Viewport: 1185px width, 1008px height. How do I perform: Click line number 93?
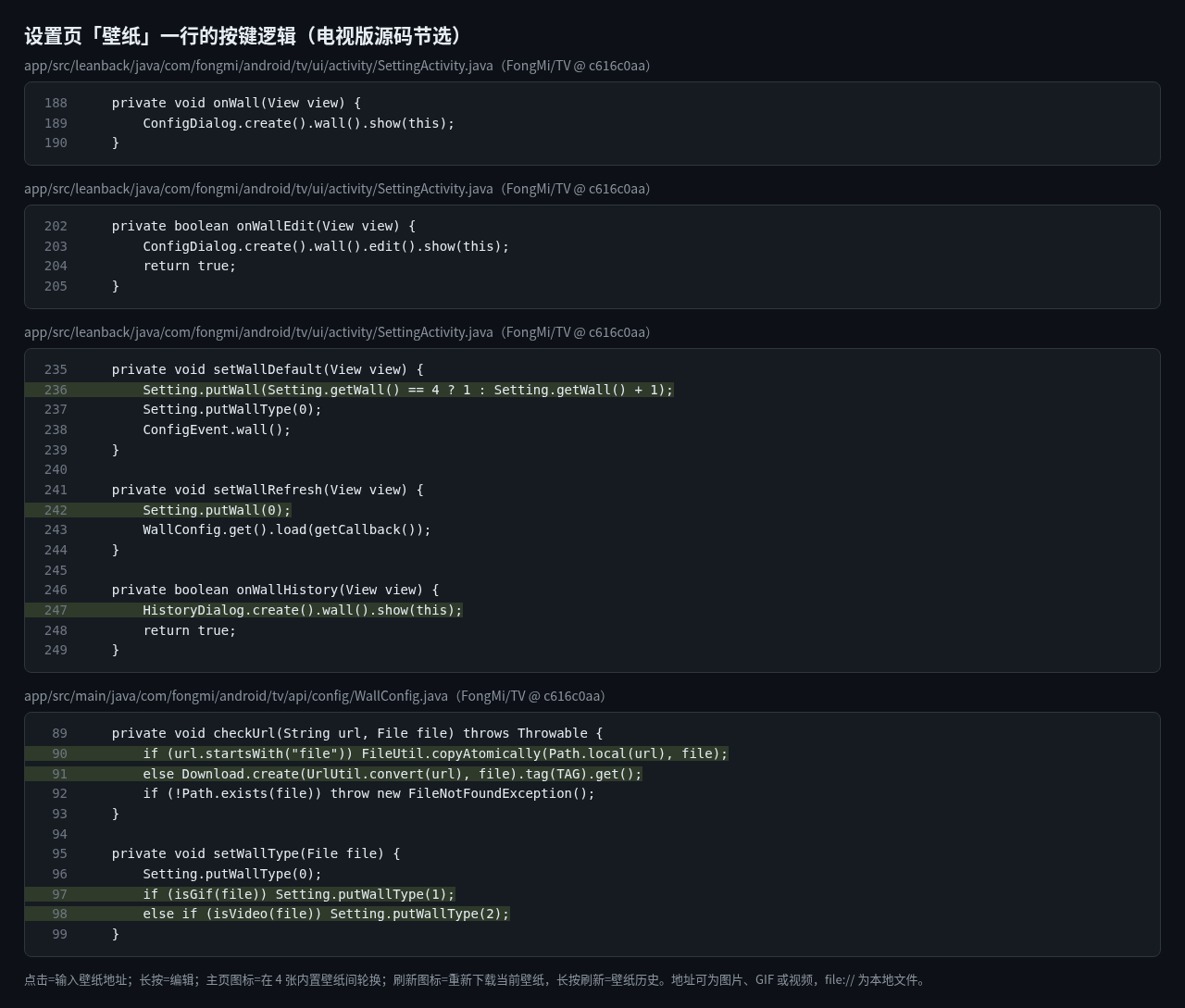59,814
